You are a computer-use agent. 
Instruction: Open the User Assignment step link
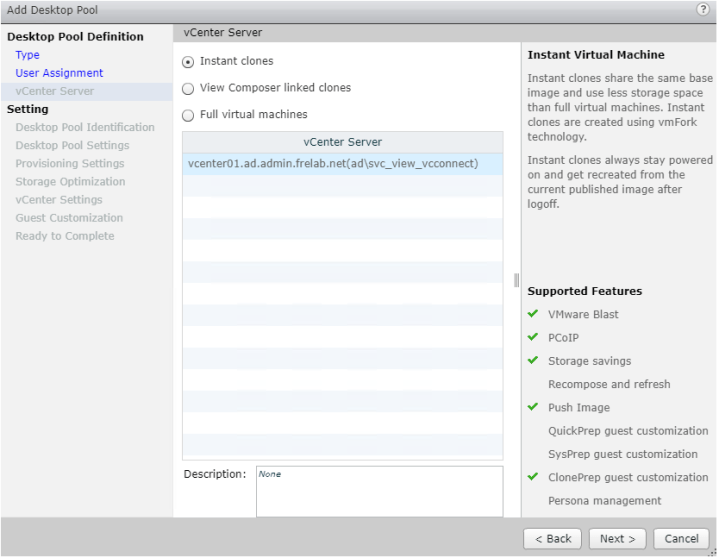(x=59, y=73)
